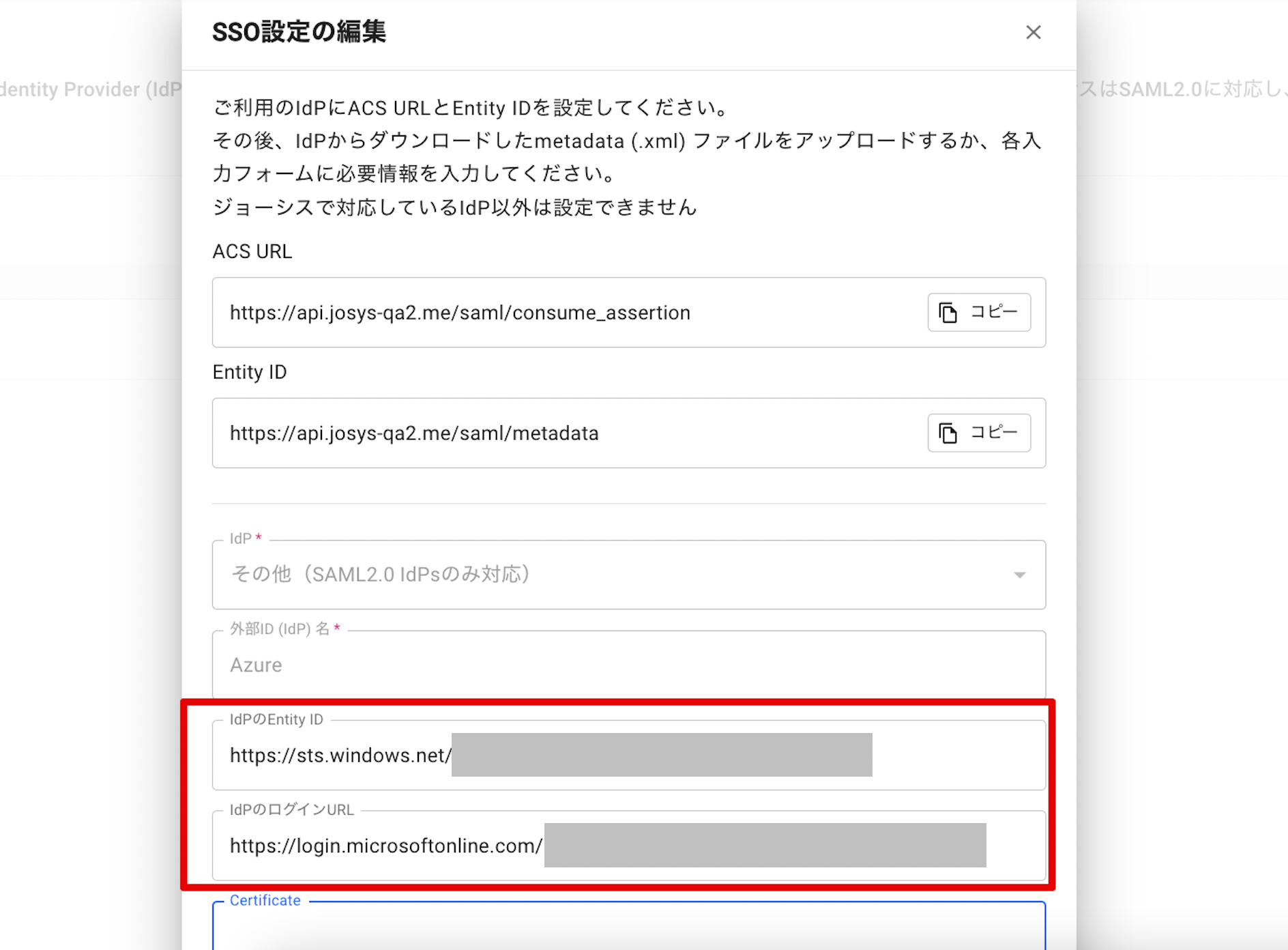
Task: Click into the IdPのEntity ID field
Action: [628, 755]
